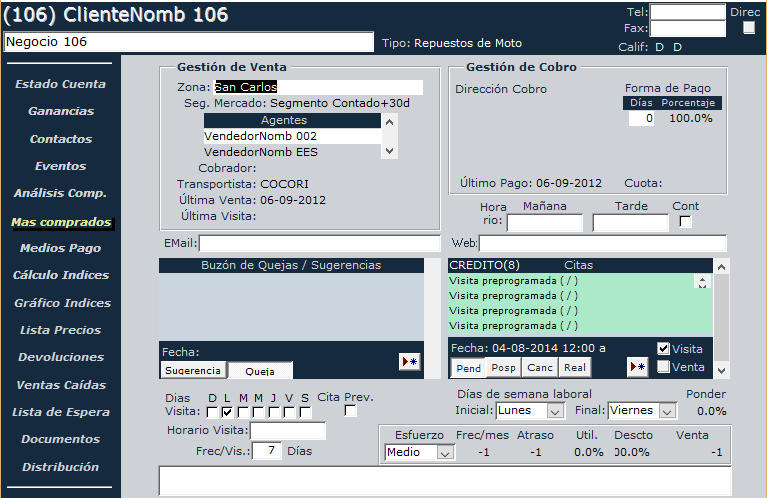The height and width of the screenshot is (498, 767).
Task: Open Estado Cuenta in the sidebar
Action: tap(60, 84)
